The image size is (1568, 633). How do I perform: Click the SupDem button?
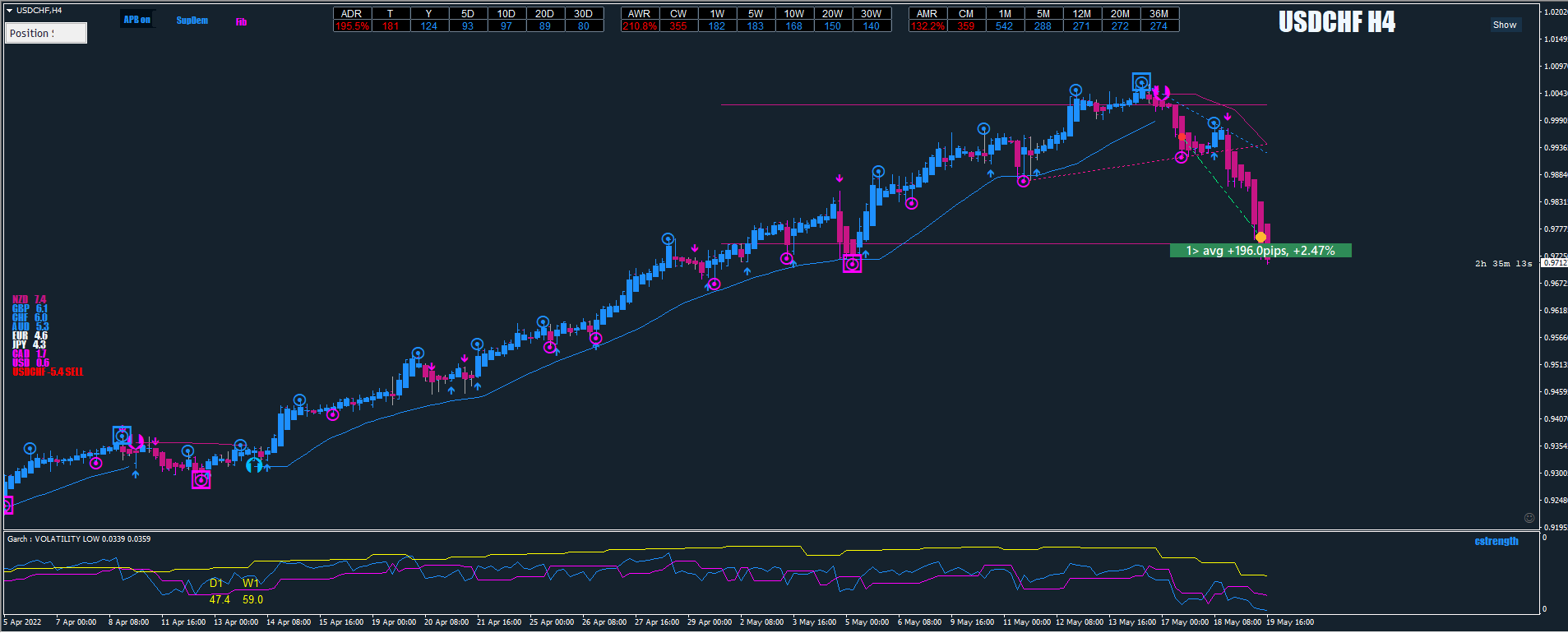coord(192,21)
